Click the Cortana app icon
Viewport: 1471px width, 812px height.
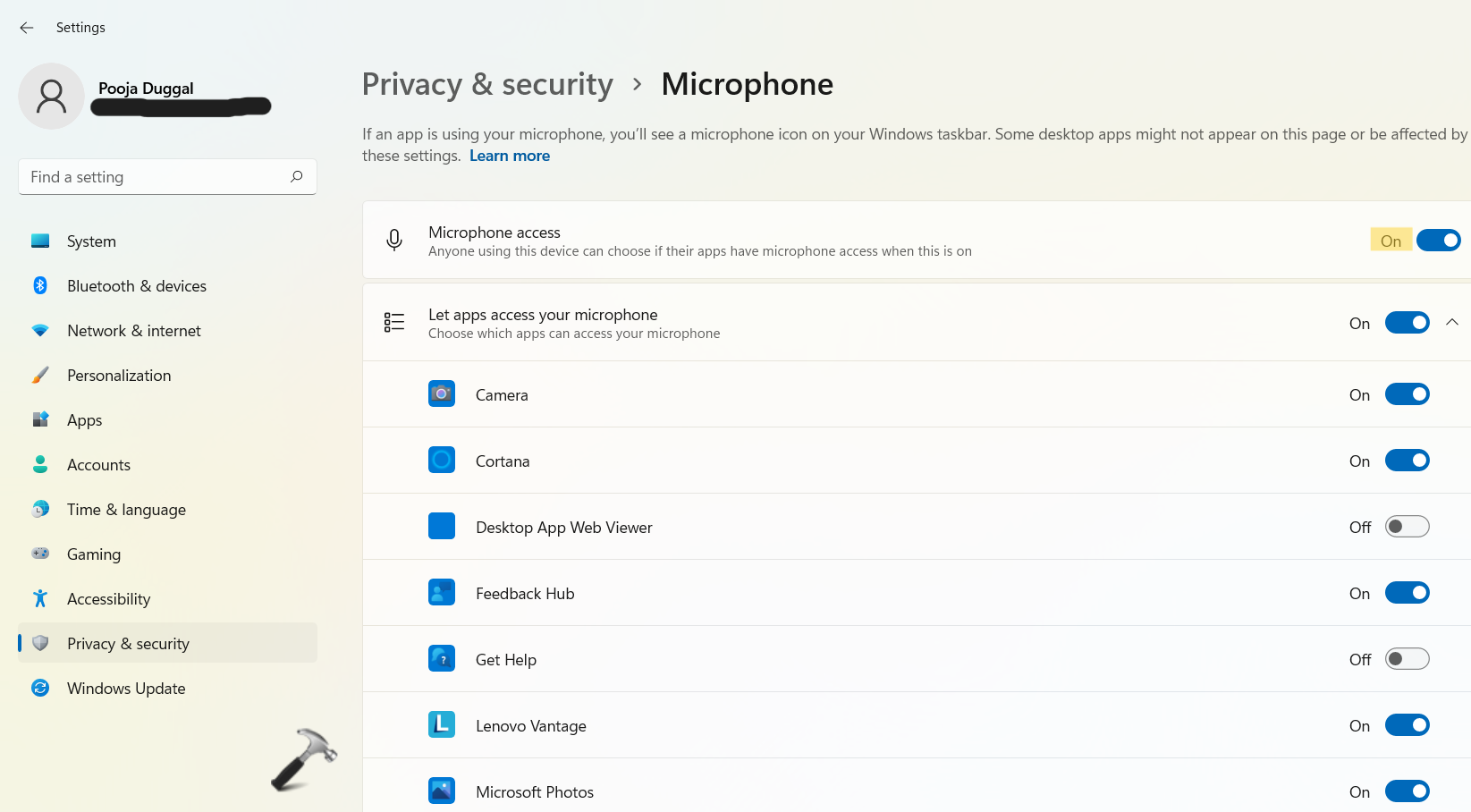click(442, 461)
